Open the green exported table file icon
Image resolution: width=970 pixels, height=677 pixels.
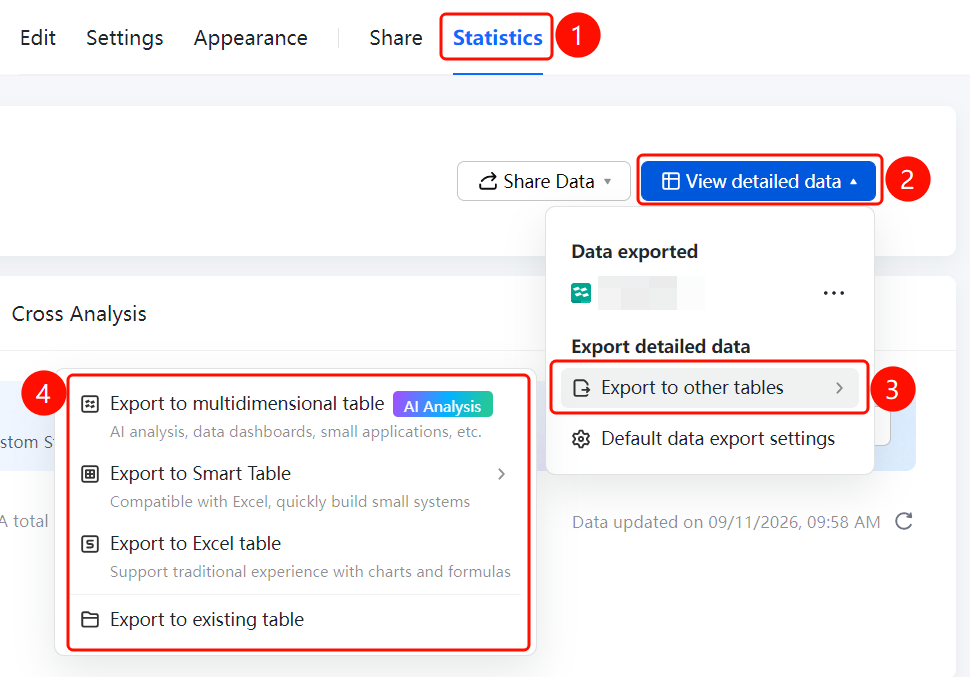(581, 293)
